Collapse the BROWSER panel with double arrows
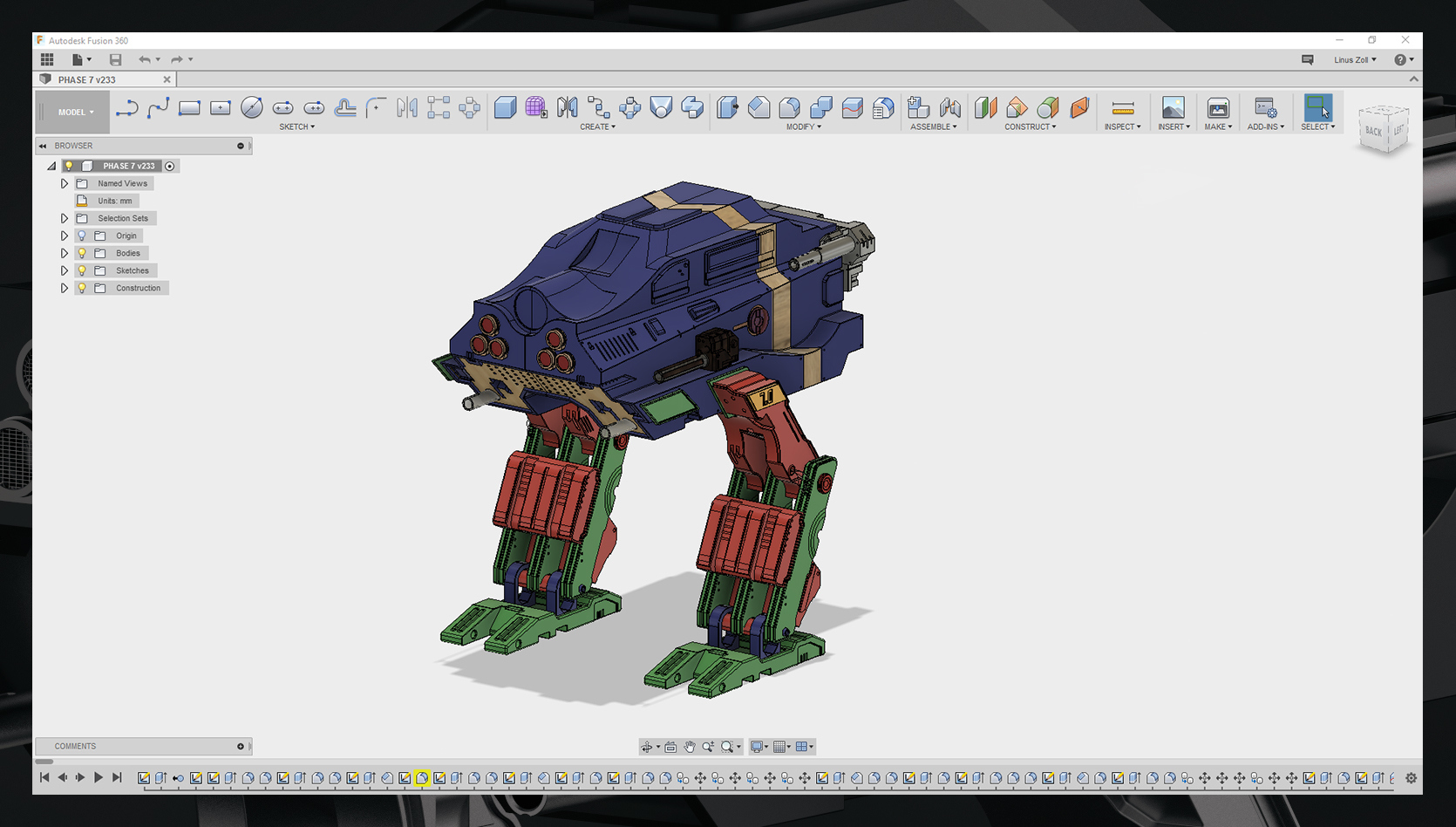The height and width of the screenshot is (827, 1456). point(42,146)
